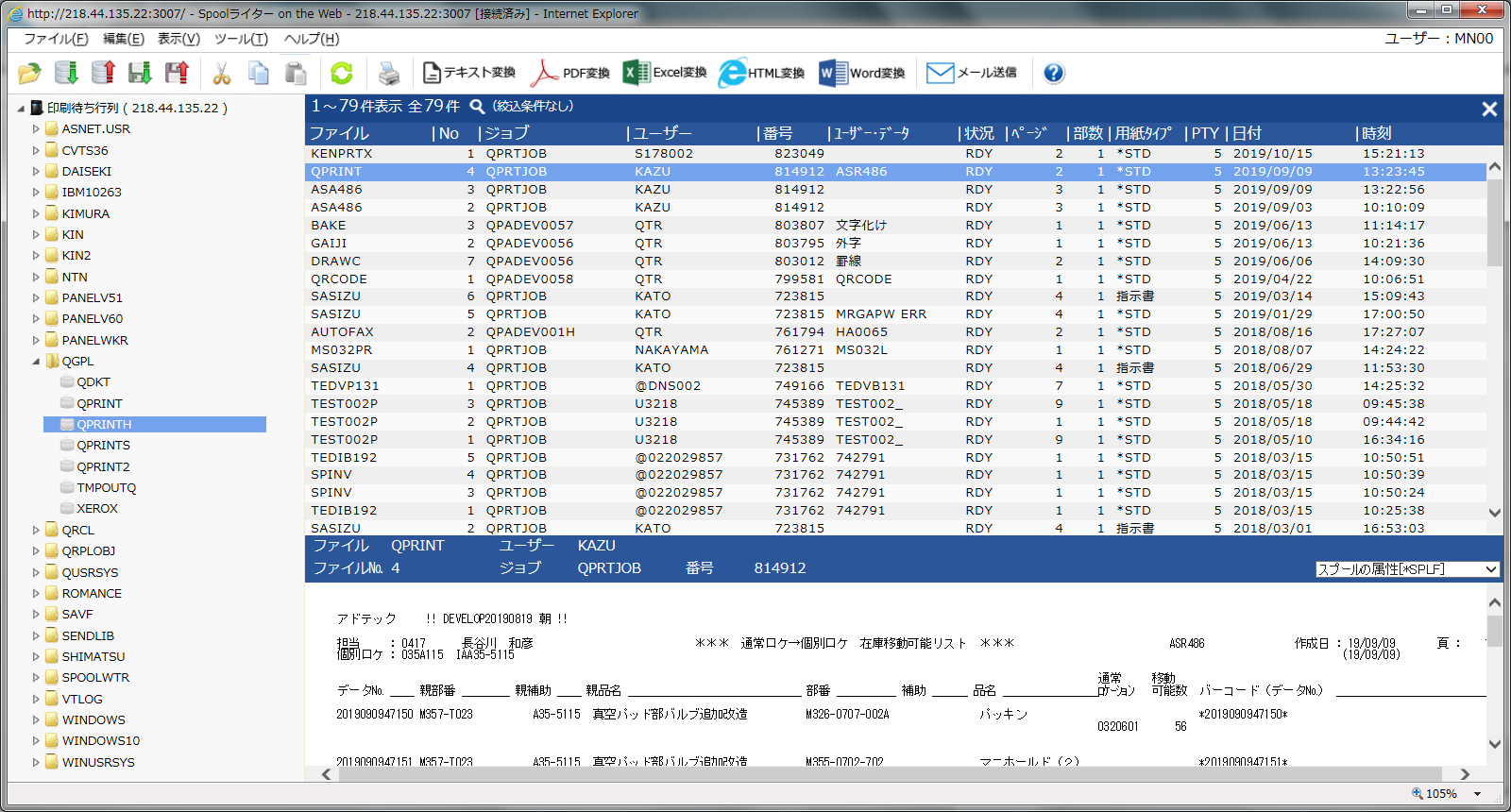Send spool by mail with メール送信
The image size is (1511, 812).
pos(971,73)
